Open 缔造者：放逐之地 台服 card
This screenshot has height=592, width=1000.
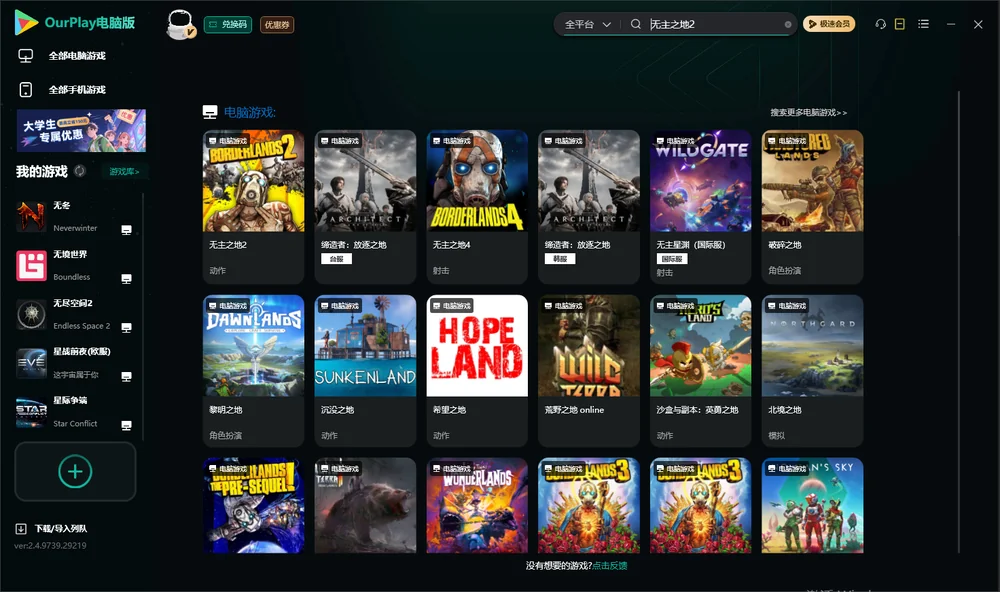365,207
